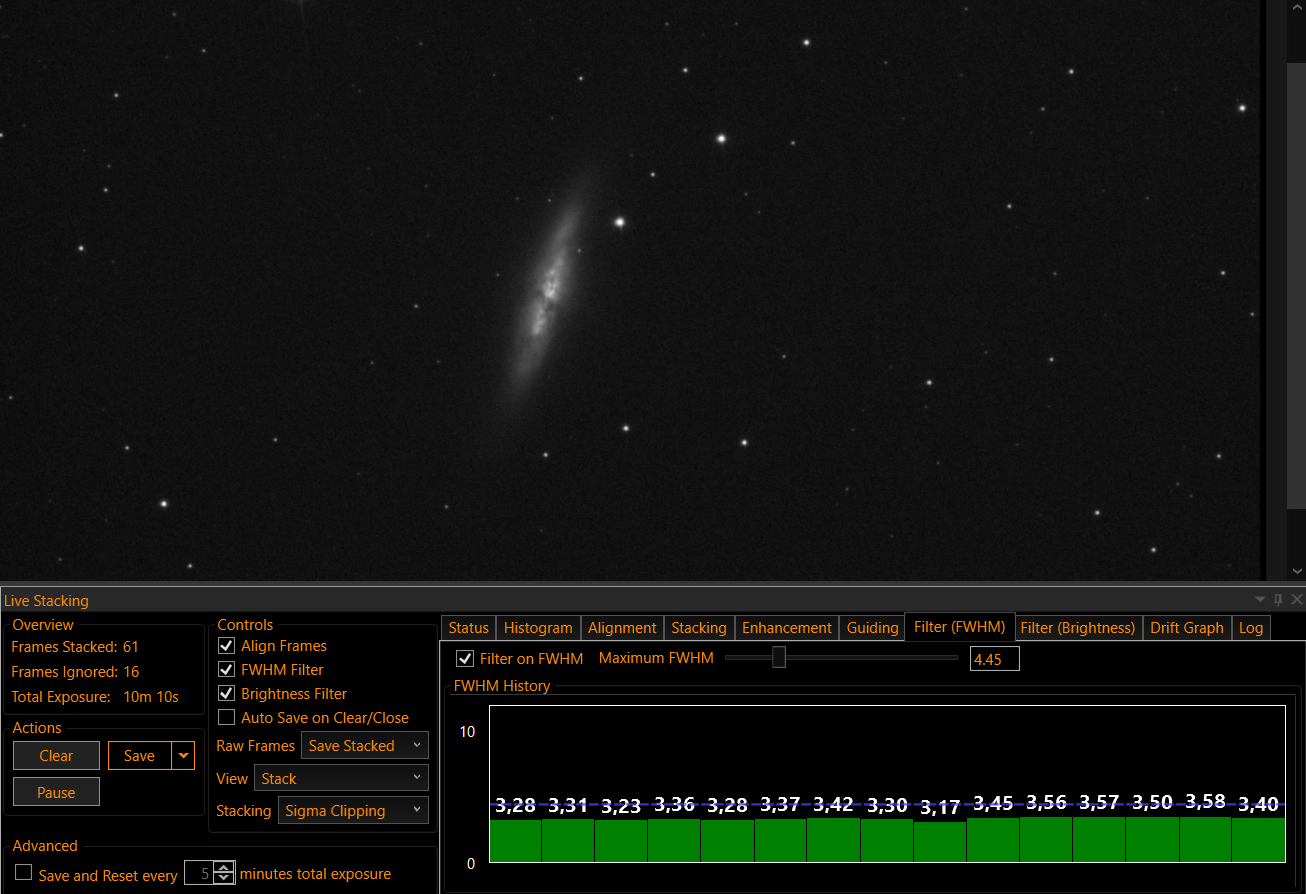The width and height of the screenshot is (1306, 894).
Task: Toggle the Filter on FWHM checkbox
Action: [x=465, y=659]
